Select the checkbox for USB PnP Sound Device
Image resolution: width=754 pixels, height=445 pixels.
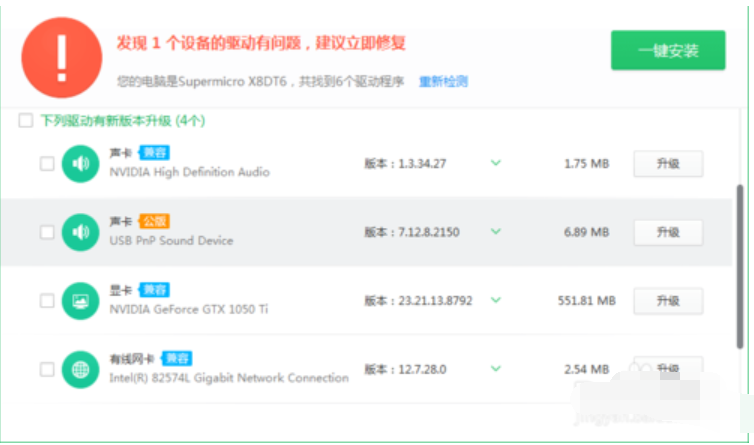pyautogui.click(x=47, y=232)
